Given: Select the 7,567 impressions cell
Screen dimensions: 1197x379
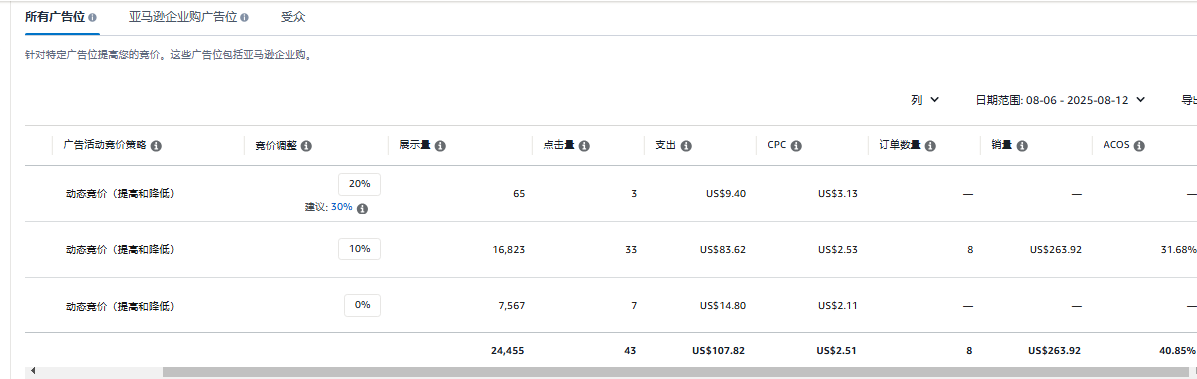Looking at the screenshot, I should tap(511, 306).
